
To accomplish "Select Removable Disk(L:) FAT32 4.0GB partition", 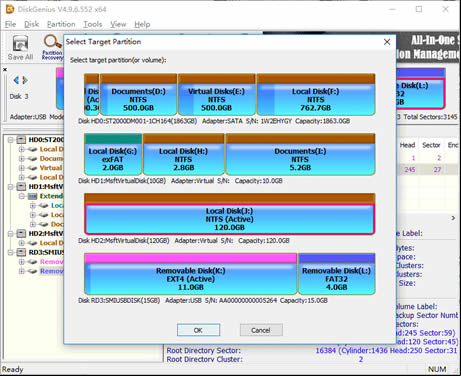I will point(336,274).
